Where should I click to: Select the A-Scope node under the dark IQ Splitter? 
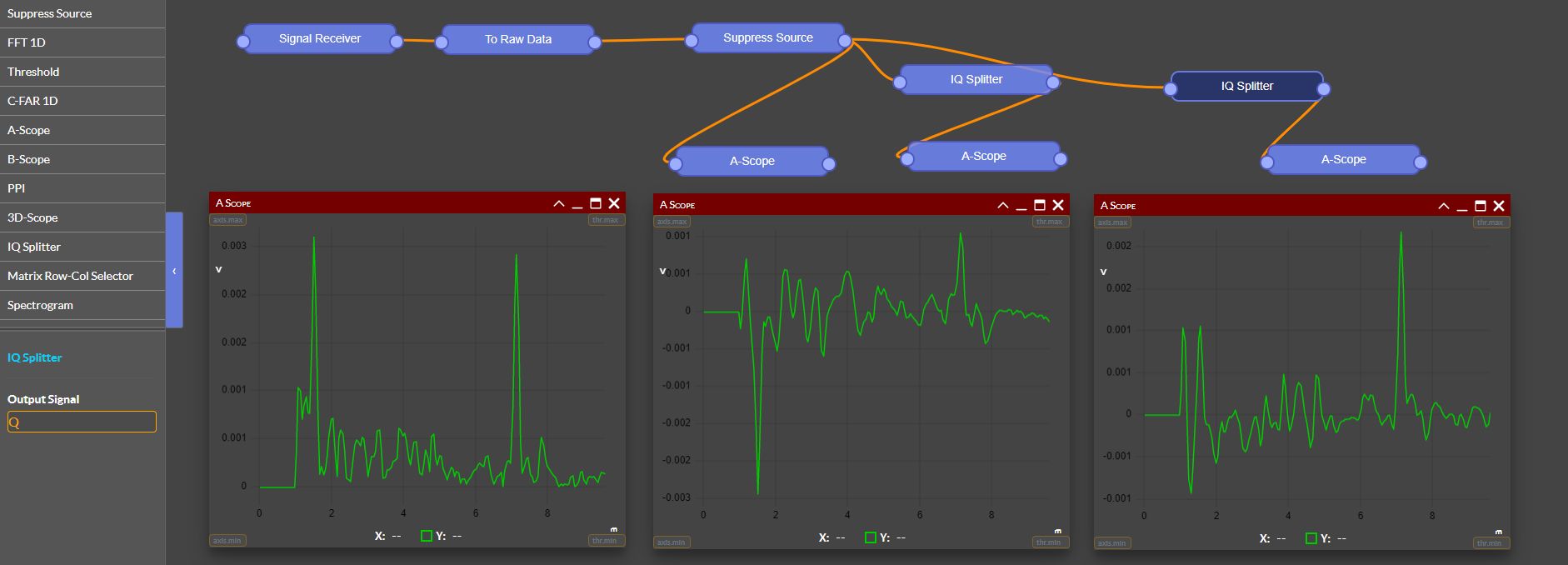(x=1344, y=159)
